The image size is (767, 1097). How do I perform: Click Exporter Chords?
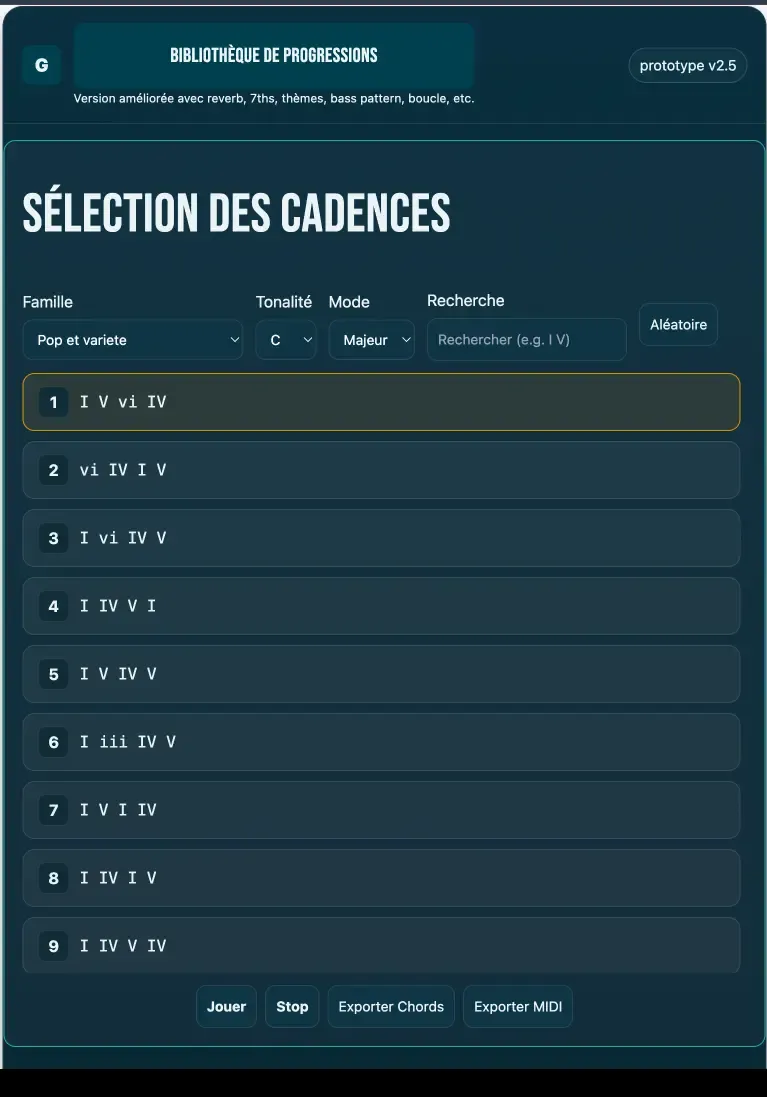pos(390,1006)
